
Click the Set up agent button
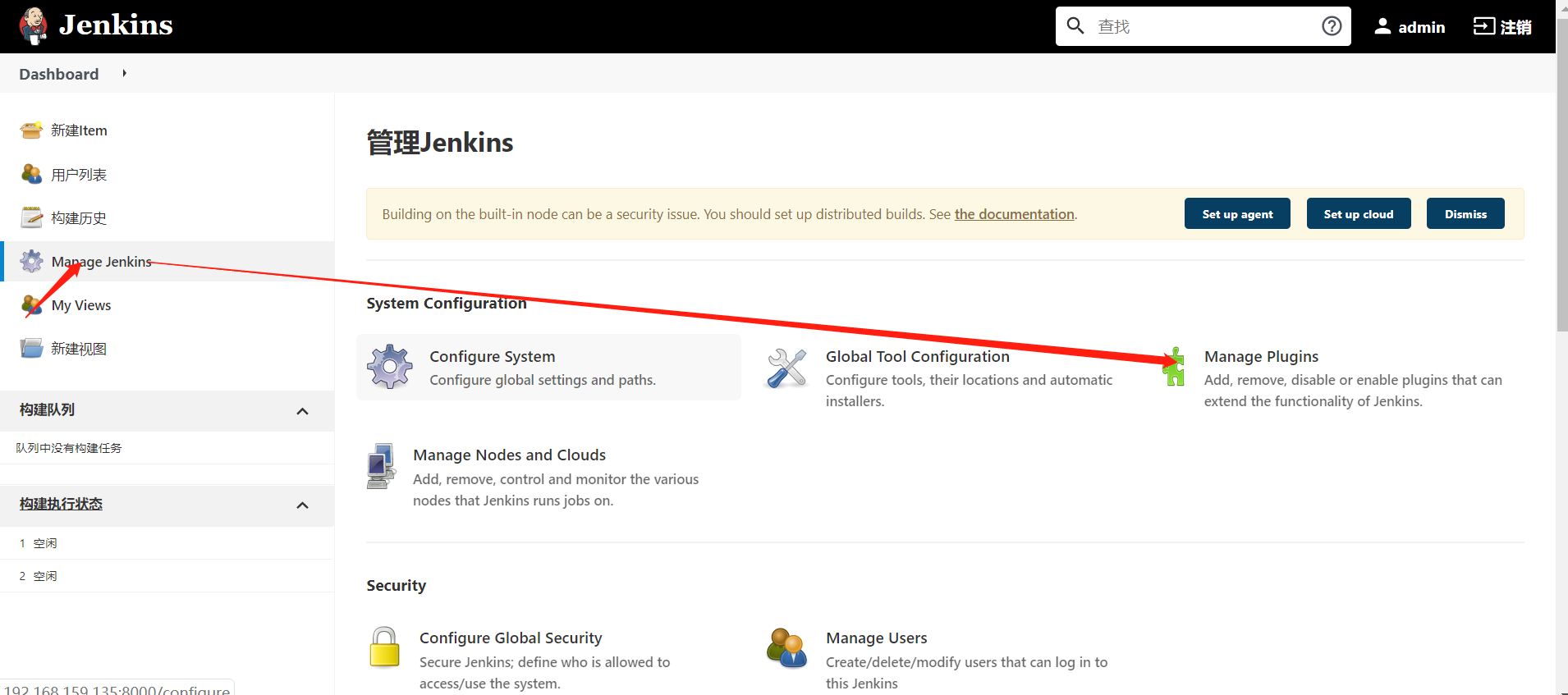(x=1237, y=213)
